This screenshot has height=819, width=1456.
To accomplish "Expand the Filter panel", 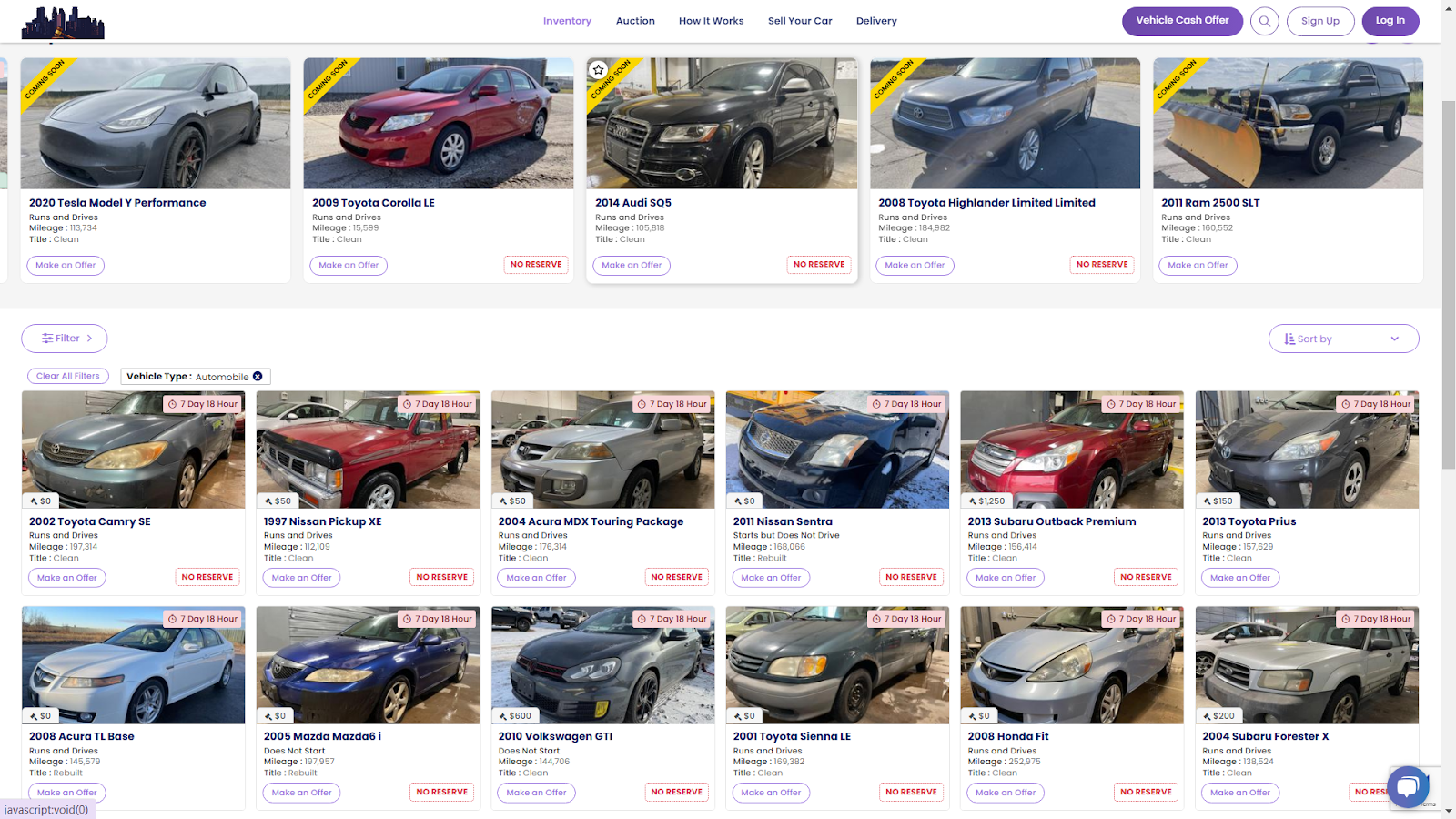I will click(65, 339).
